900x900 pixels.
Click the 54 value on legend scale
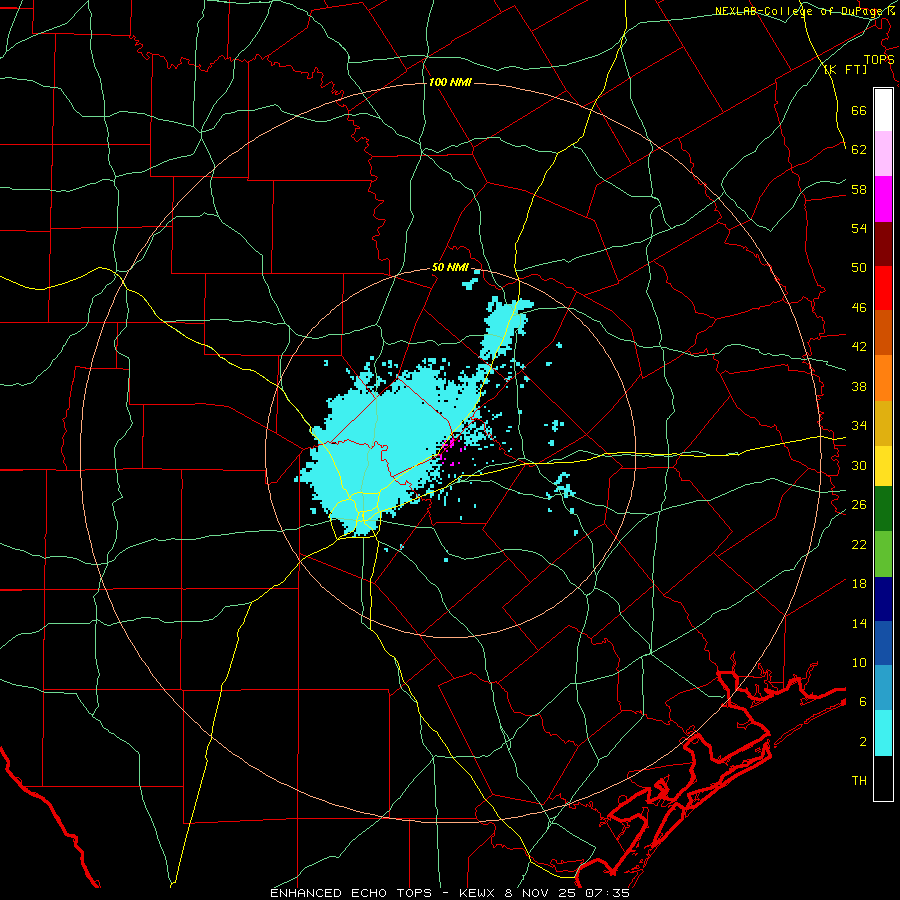(859, 228)
